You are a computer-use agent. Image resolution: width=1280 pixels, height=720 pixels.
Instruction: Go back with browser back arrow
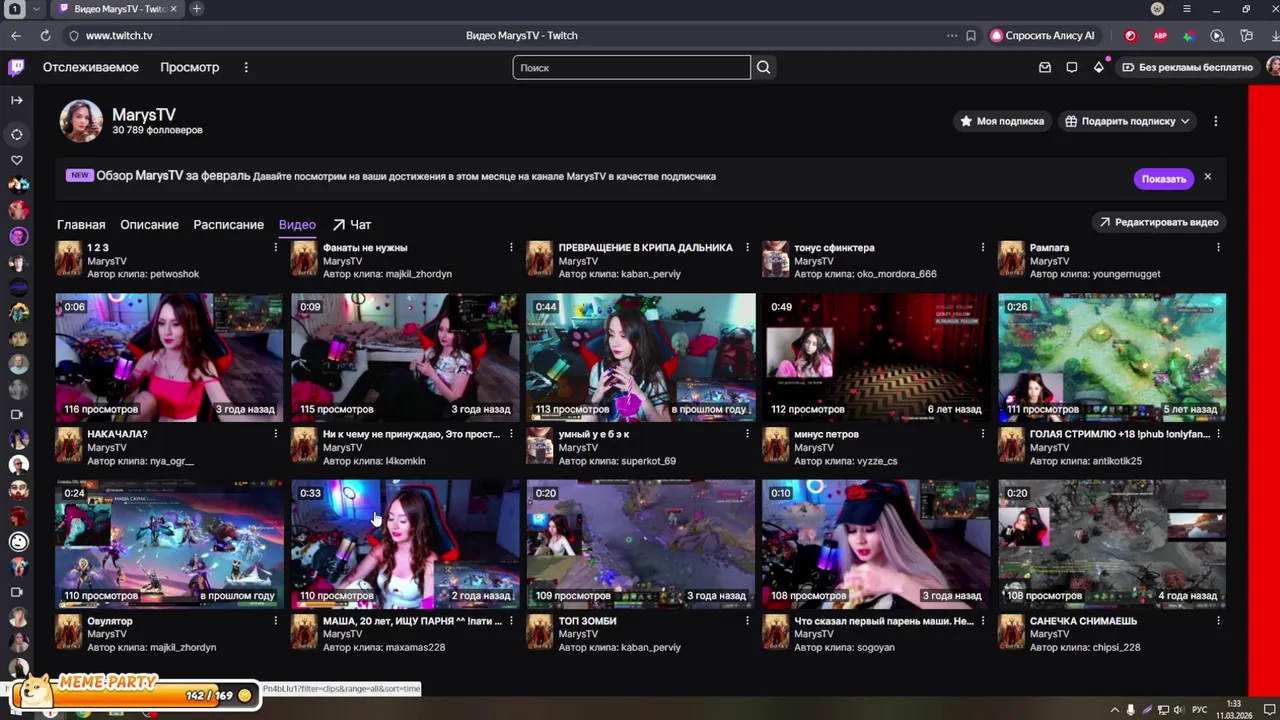pos(16,35)
